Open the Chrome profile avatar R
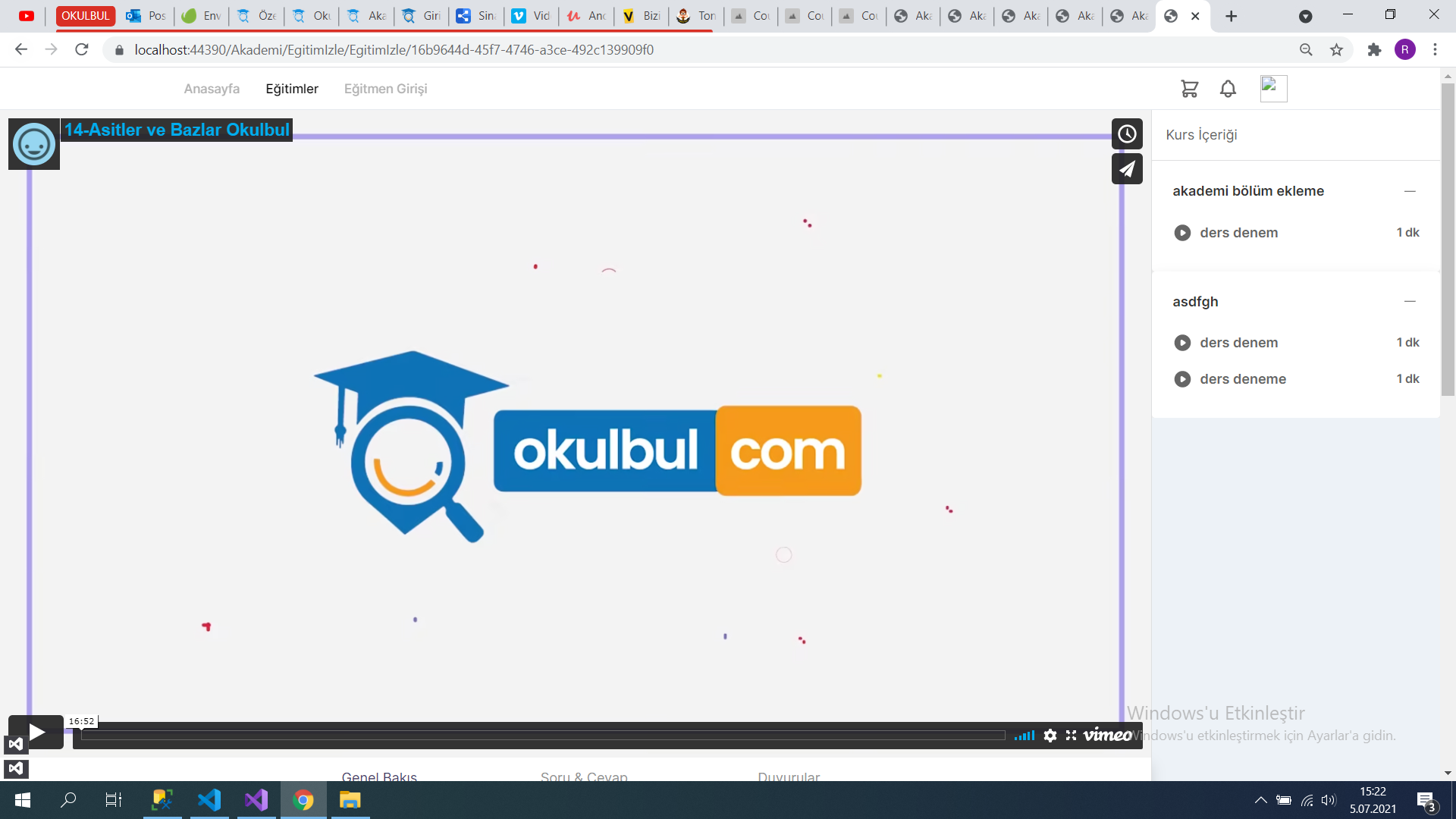 (x=1404, y=50)
